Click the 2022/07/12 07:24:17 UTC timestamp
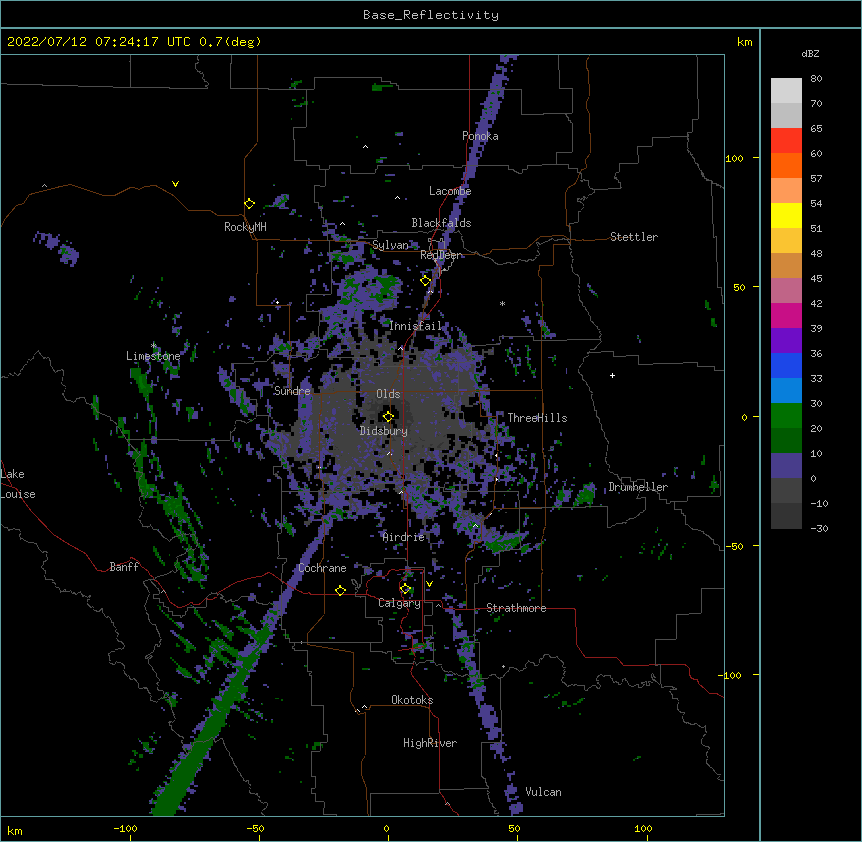This screenshot has height=842, width=862. (98, 42)
